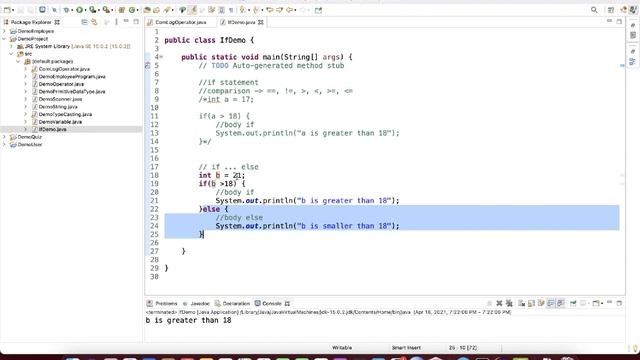Image resolution: width=640 pixels, height=360 pixels.
Task: Click tip lightbulb icon in status bar
Action: coord(636,348)
